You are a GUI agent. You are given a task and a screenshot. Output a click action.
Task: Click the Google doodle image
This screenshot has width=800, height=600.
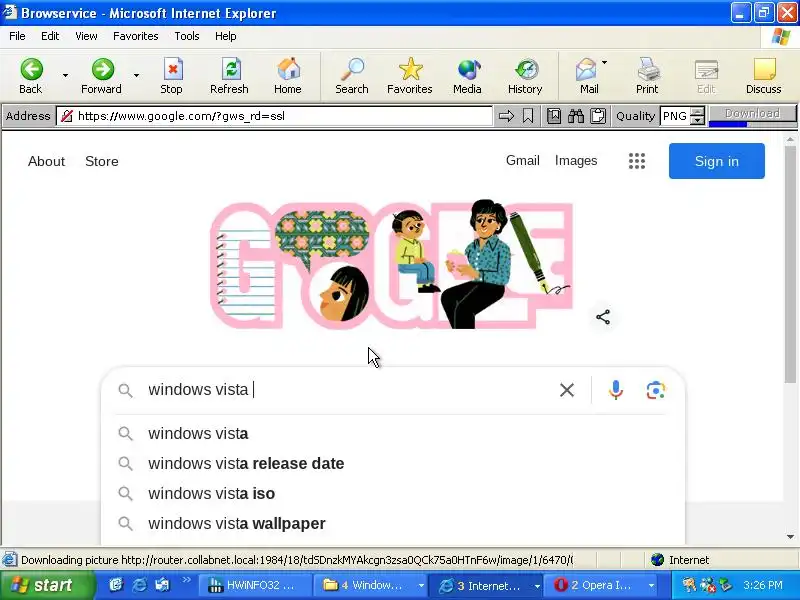click(x=392, y=264)
